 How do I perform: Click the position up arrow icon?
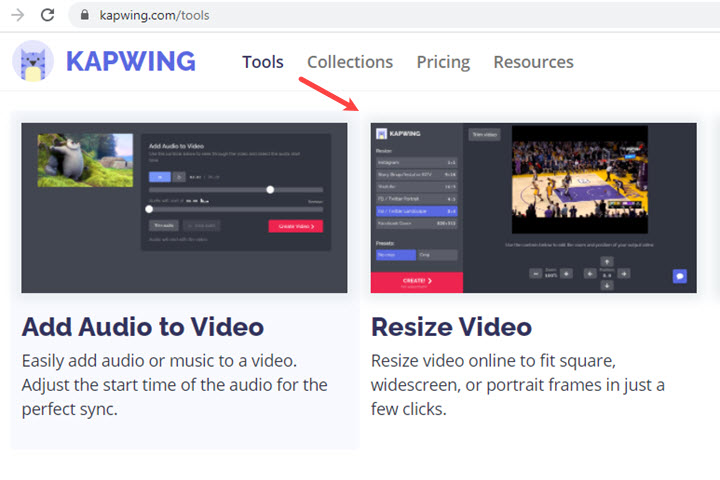click(x=607, y=261)
